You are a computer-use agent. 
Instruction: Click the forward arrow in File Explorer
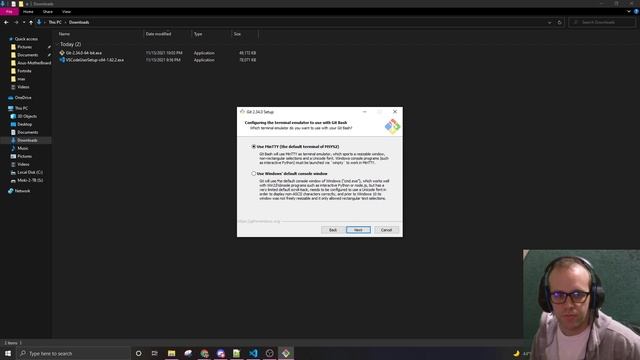click(x=16, y=22)
